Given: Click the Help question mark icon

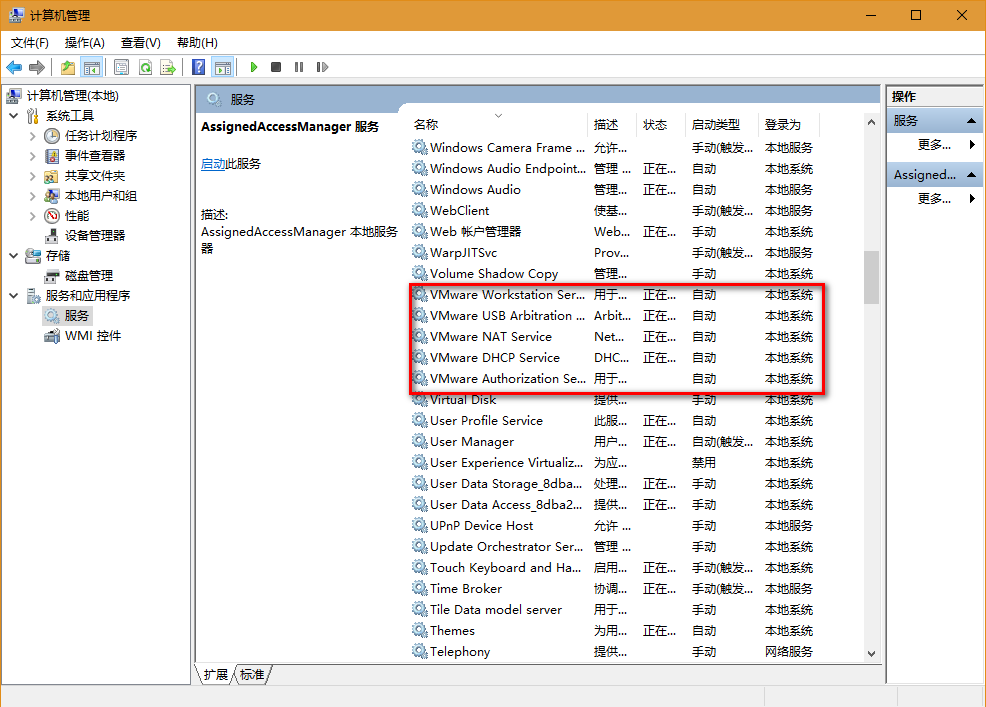Looking at the screenshot, I should [x=198, y=67].
